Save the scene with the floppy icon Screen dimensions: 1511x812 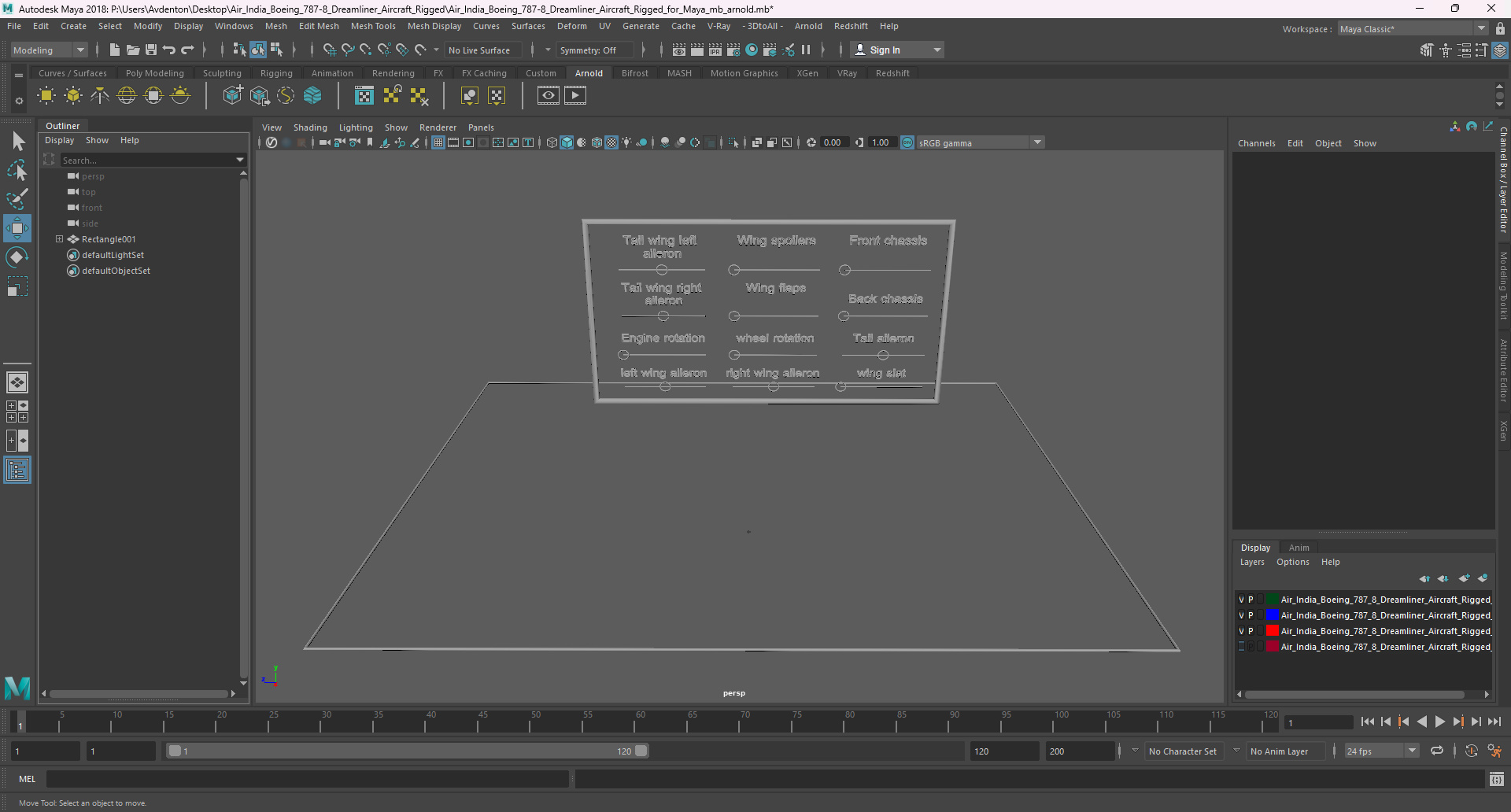[x=151, y=50]
